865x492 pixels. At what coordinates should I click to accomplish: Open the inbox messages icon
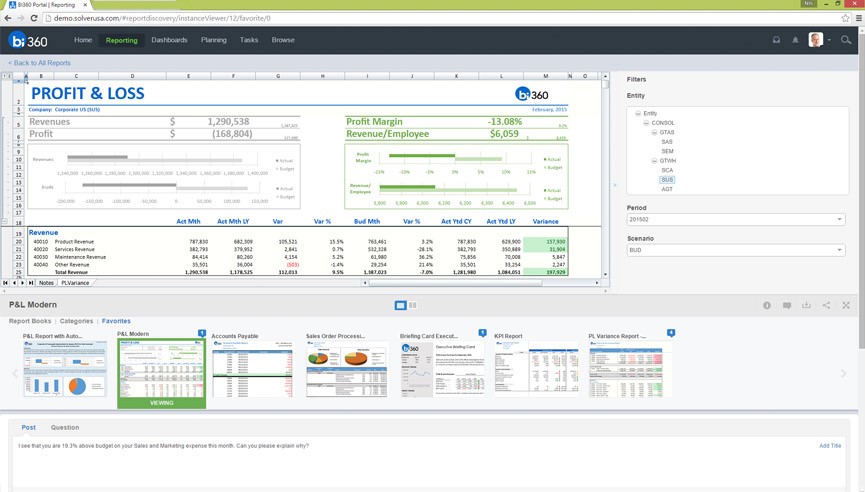coord(775,40)
